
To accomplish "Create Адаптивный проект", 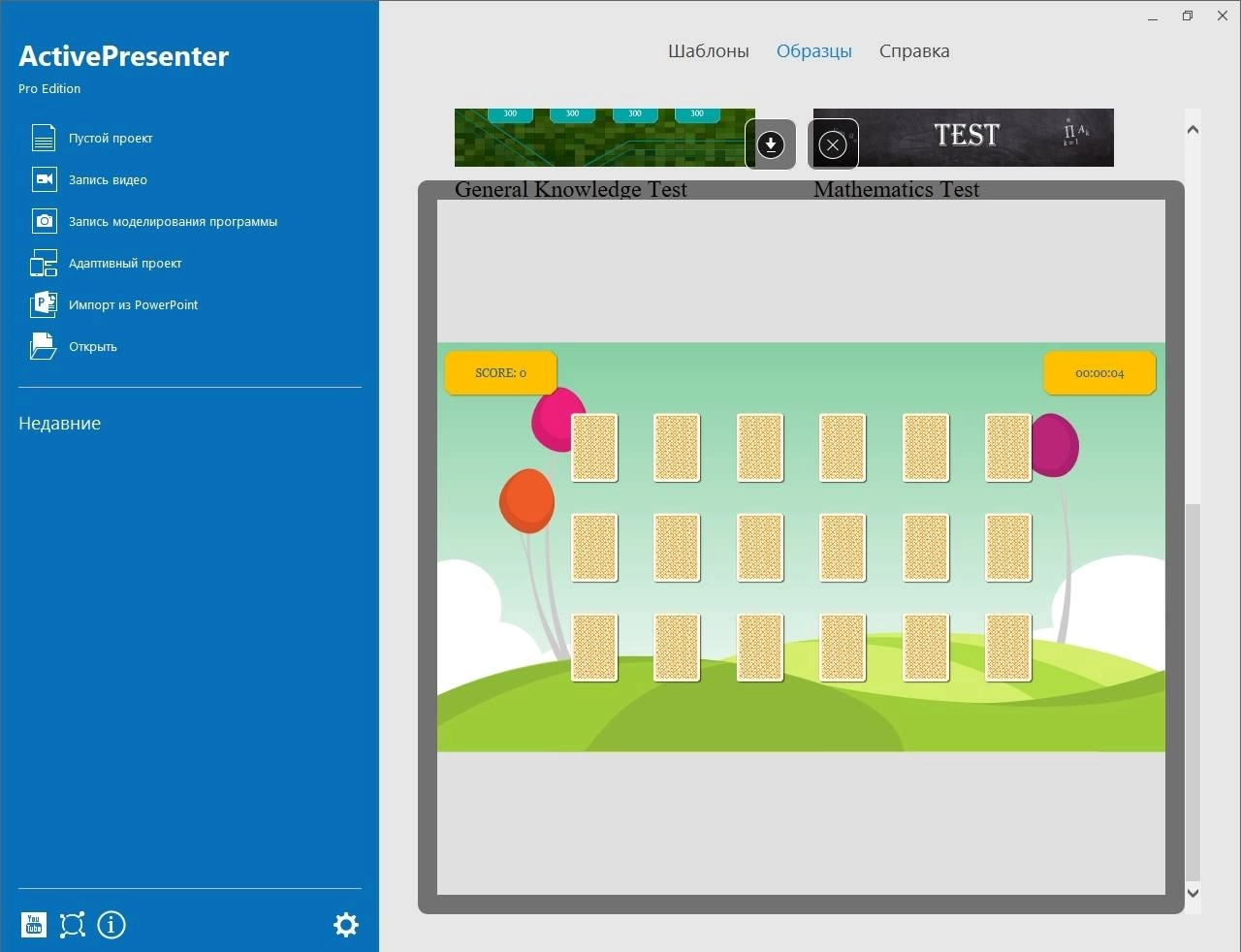I will [125, 263].
